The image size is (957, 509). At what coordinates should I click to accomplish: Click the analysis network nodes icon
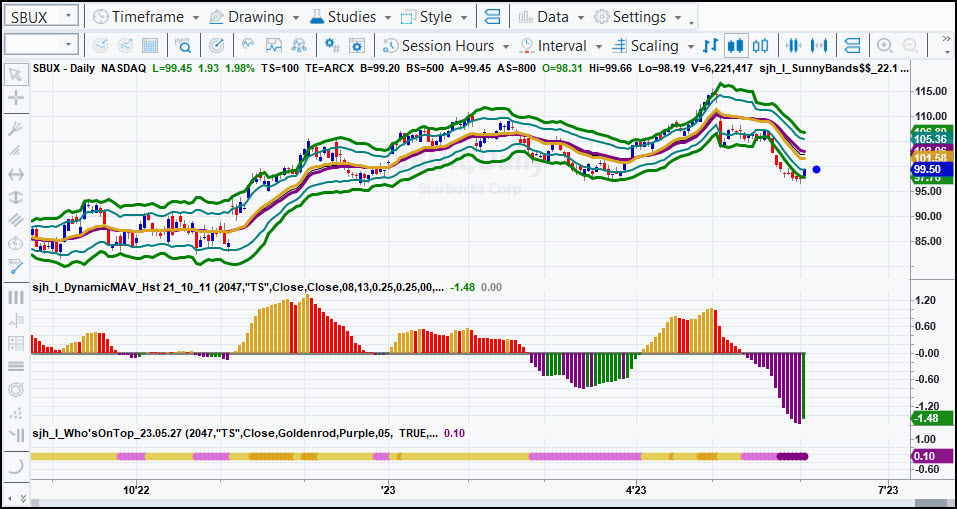(299, 46)
